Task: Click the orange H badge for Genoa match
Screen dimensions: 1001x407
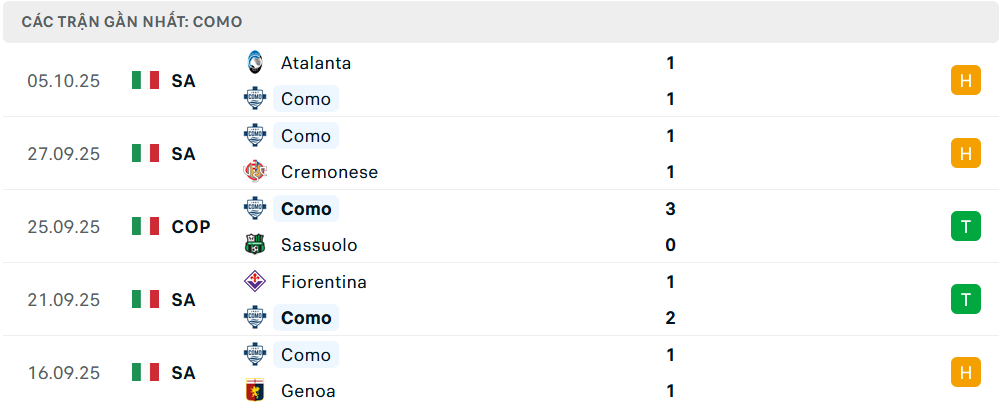Action: pyautogui.click(x=965, y=372)
